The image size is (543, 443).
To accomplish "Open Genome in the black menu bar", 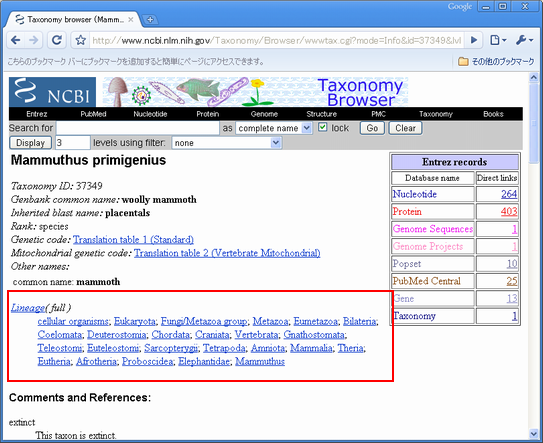I will pos(264,114).
